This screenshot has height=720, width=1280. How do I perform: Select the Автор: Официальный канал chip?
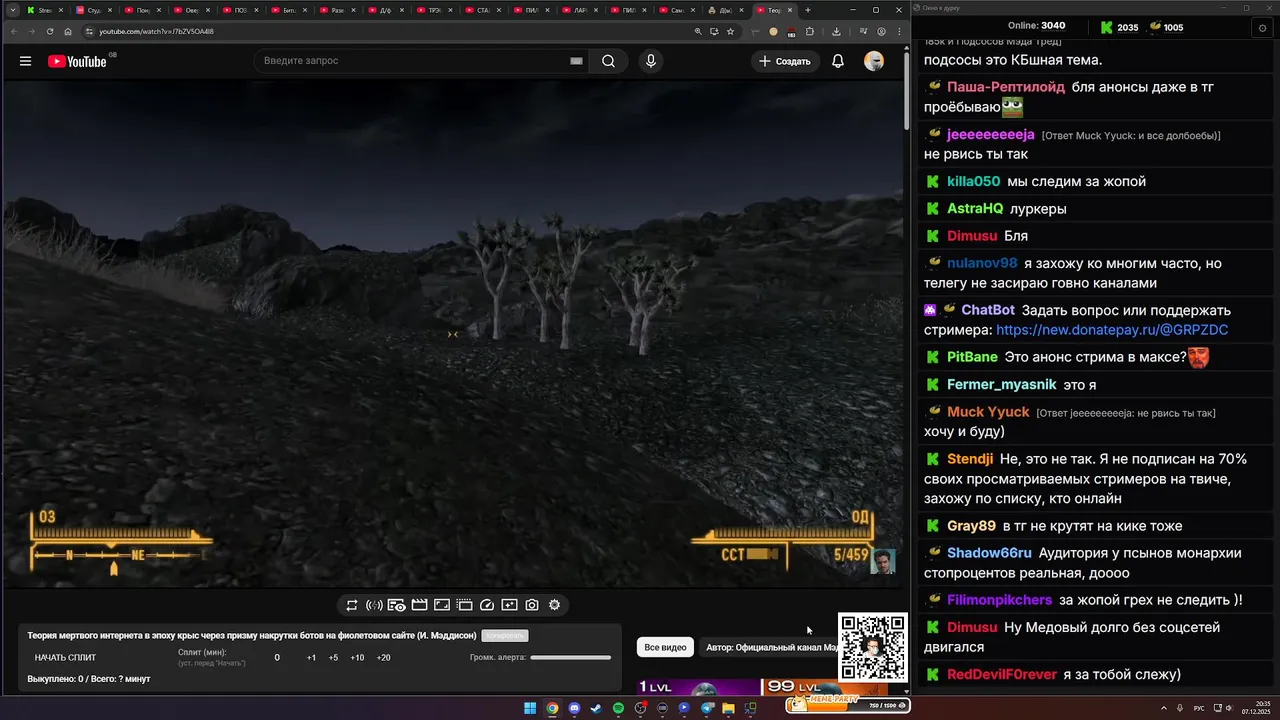click(770, 647)
